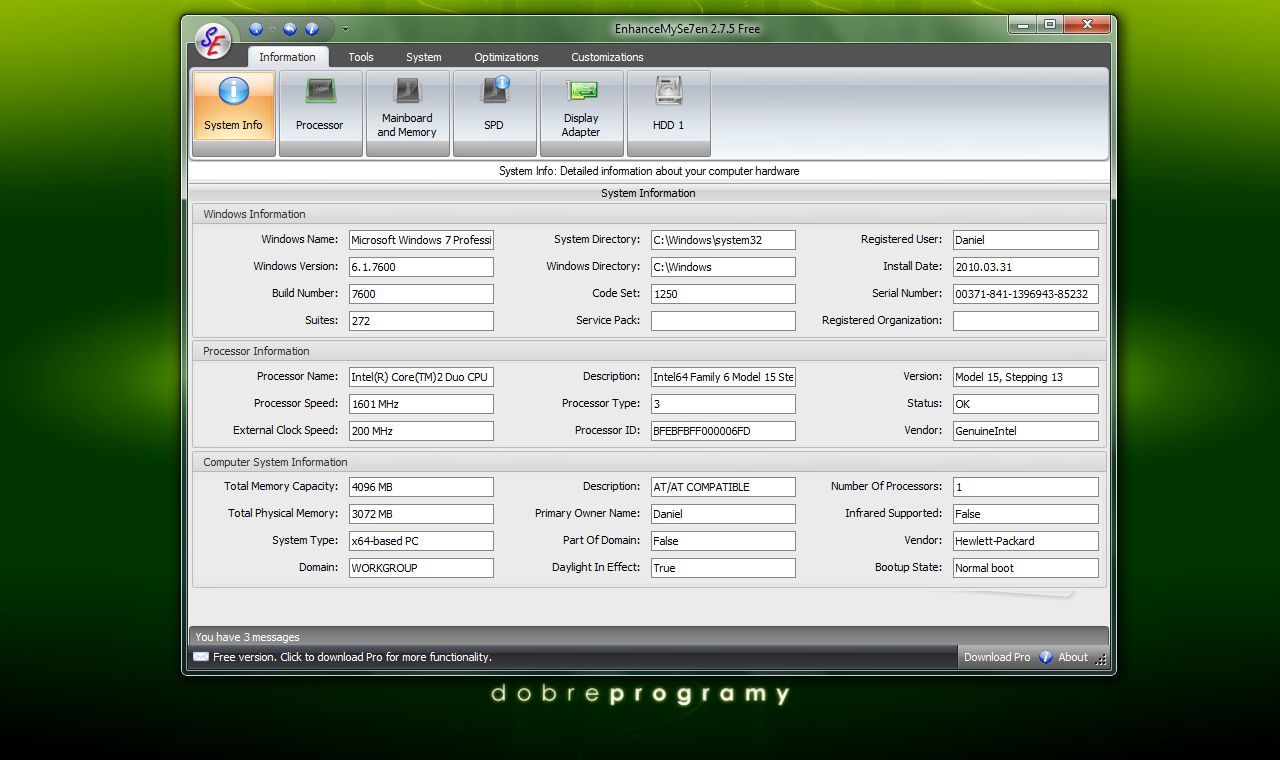Screen dimensions: 1280x760
Task: Click the window resize grip in status bar
Action: pyautogui.click(x=1101, y=659)
